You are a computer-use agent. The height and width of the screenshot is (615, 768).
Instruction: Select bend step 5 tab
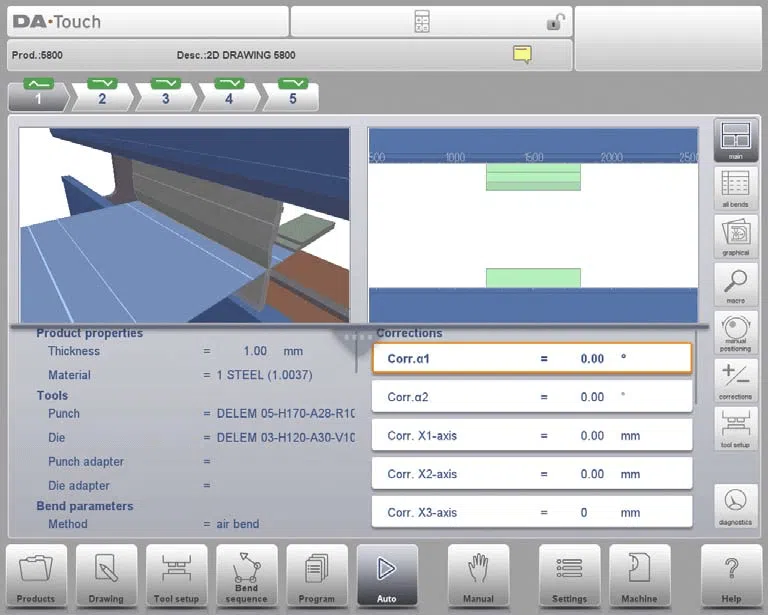292,95
